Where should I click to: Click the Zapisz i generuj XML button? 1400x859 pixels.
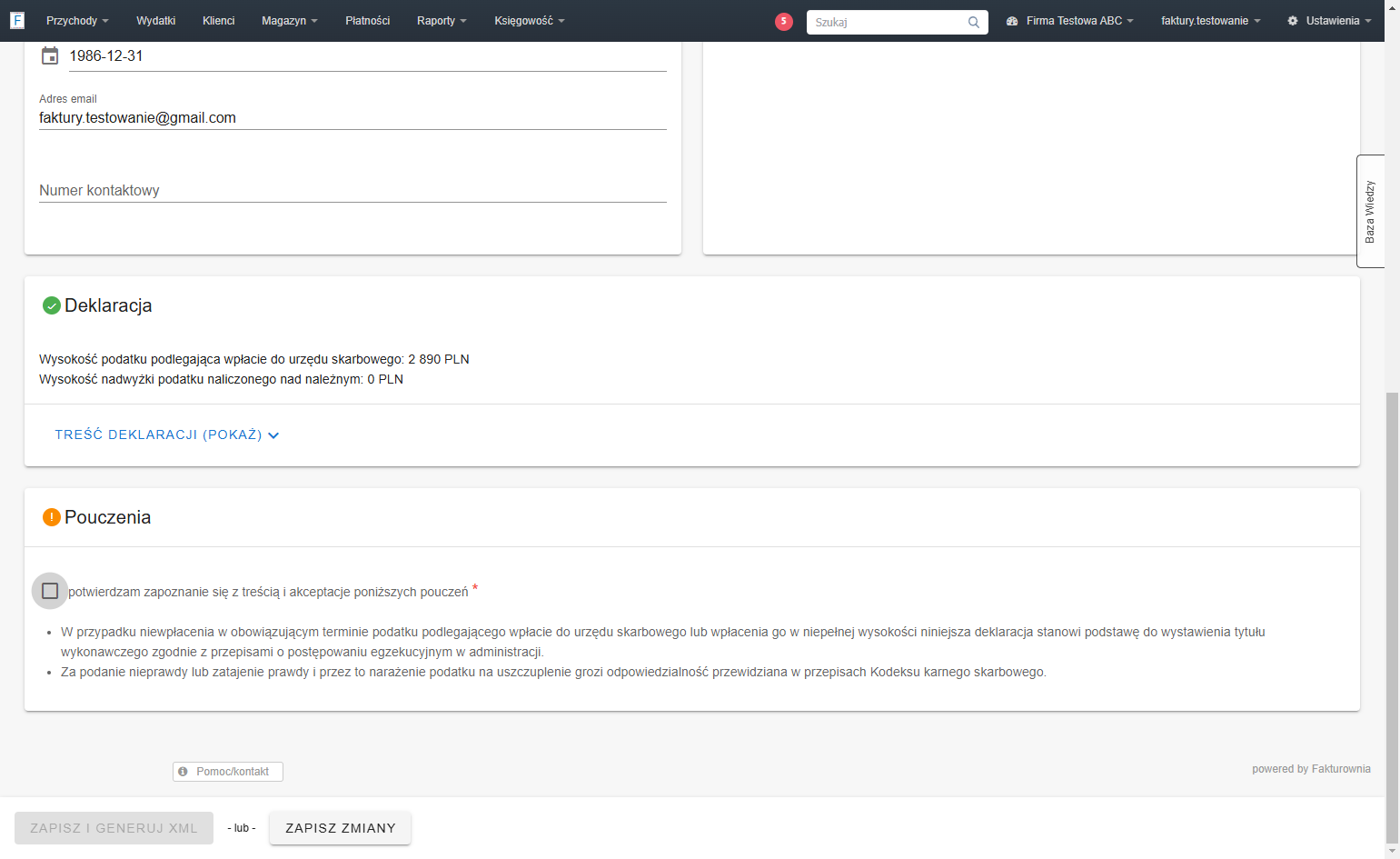coord(114,828)
